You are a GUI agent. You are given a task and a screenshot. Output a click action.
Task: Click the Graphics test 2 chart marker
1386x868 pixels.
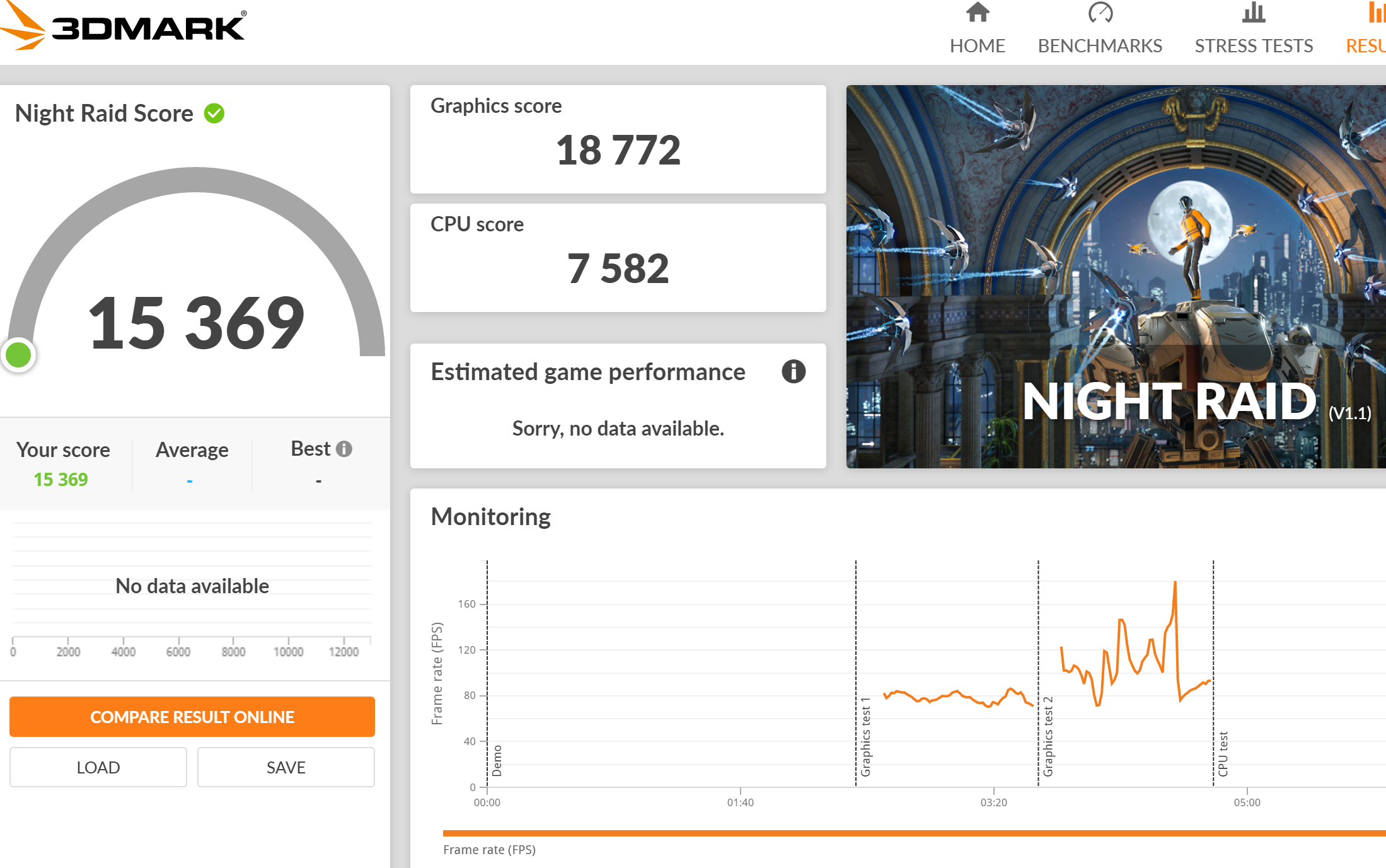click(x=1048, y=736)
